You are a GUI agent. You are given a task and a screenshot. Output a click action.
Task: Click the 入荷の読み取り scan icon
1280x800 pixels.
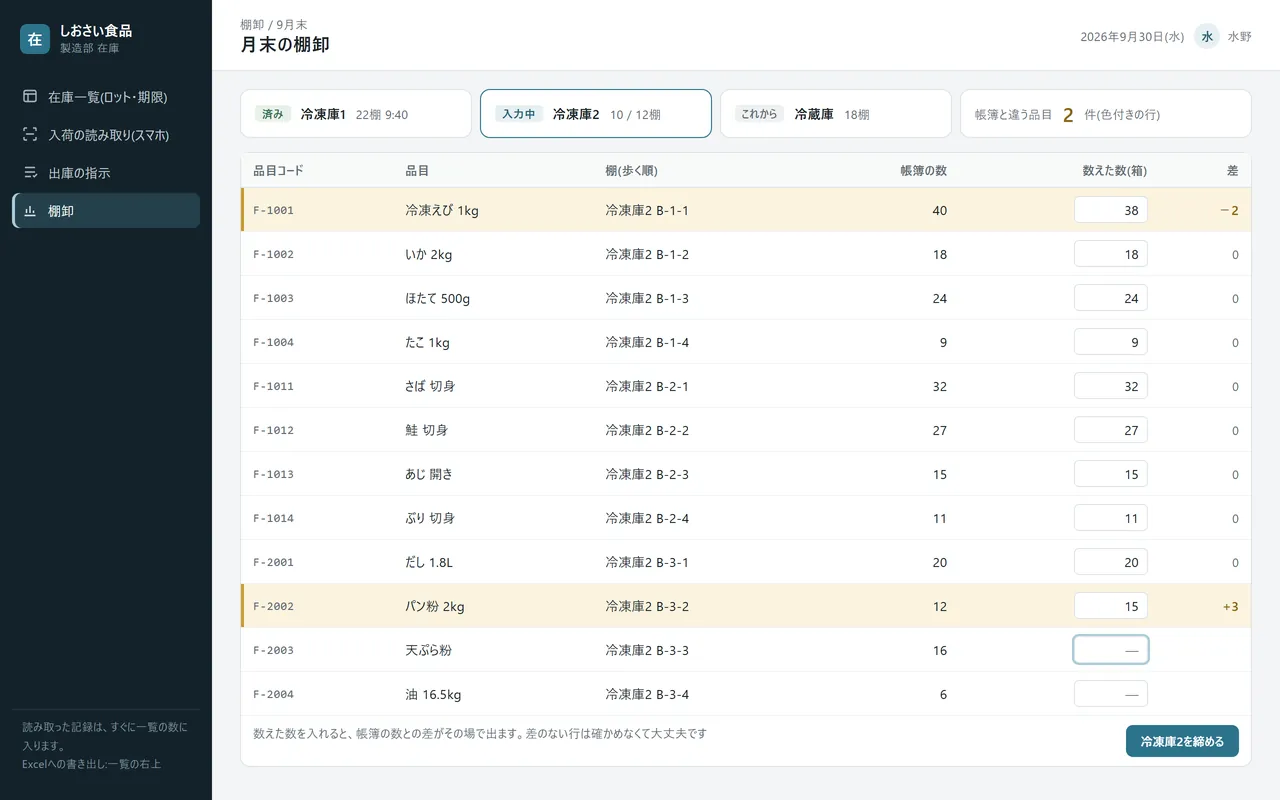coord(30,135)
